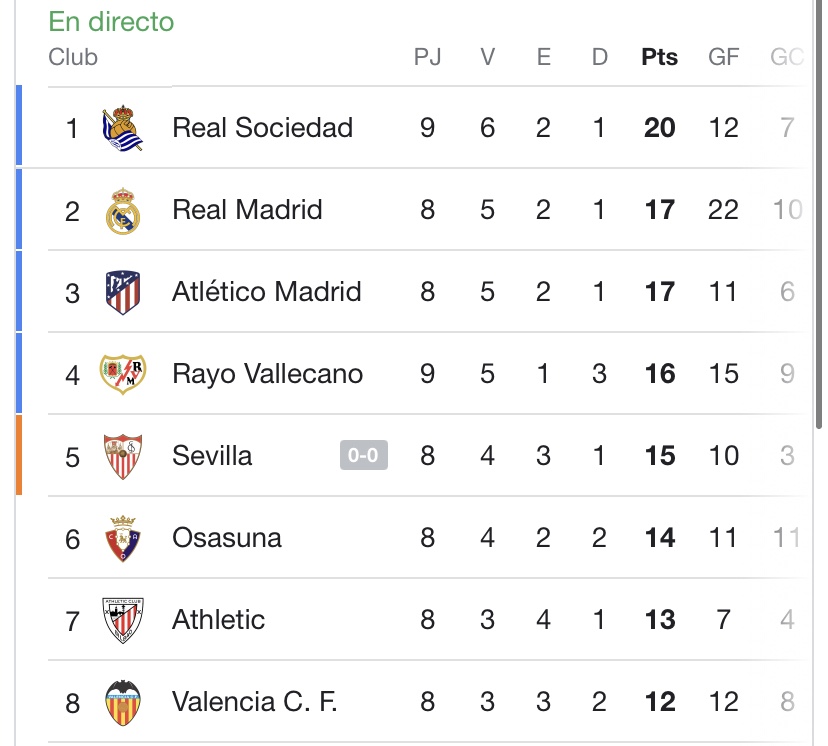Open the Real Sociedad team page
828x746 pixels.
pos(263,127)
